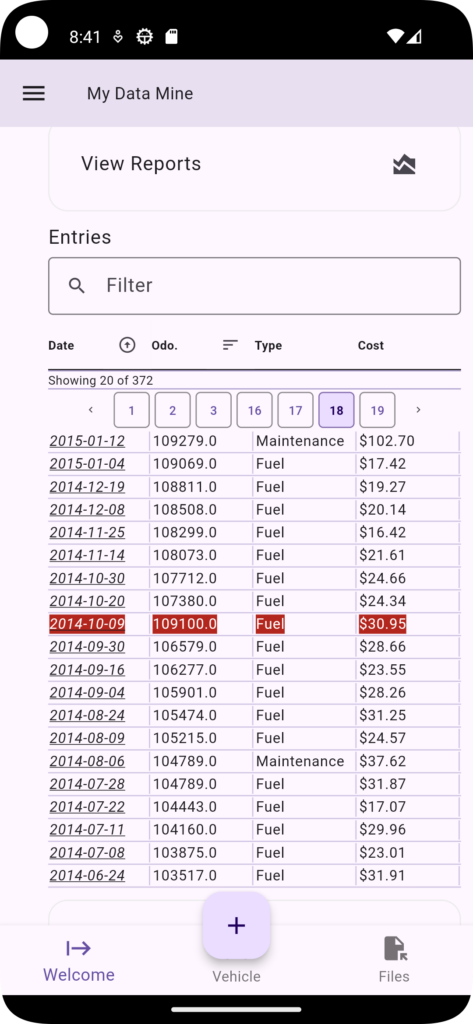The height and width of the screenshot is (1024, 473).
Task: Open entry dated 2014-08-24
Action: point(87,715)
